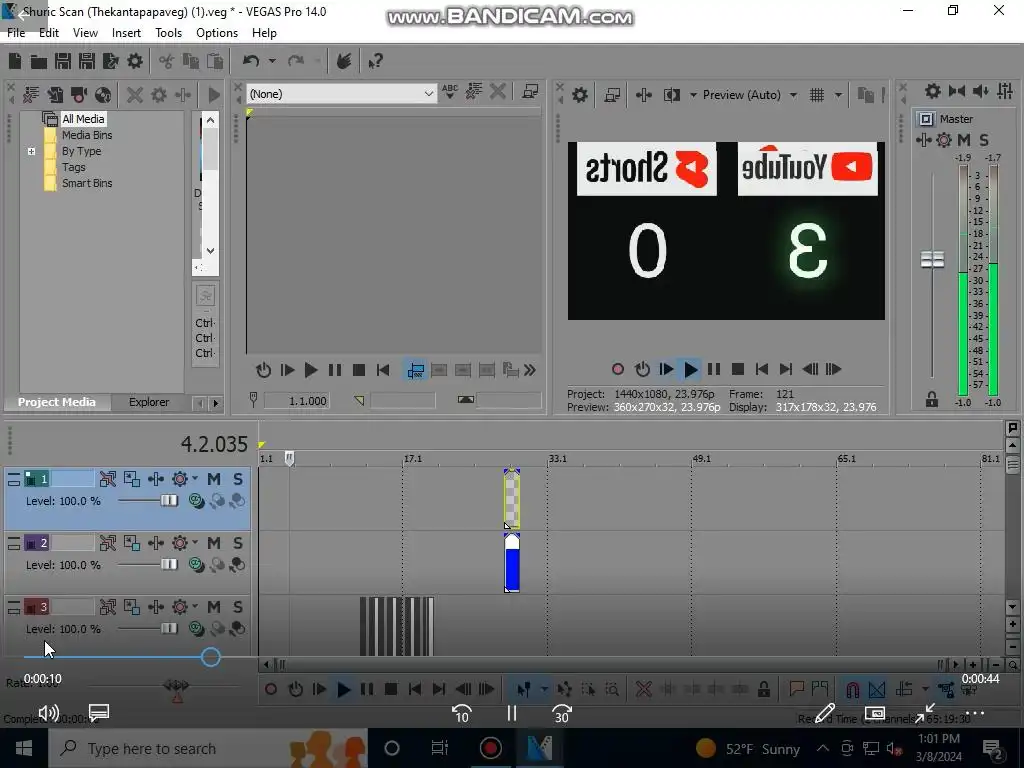This screenshot has width=1024, height=768.
Task: Jump to project start in timeline transport
Action: point(415,689)
